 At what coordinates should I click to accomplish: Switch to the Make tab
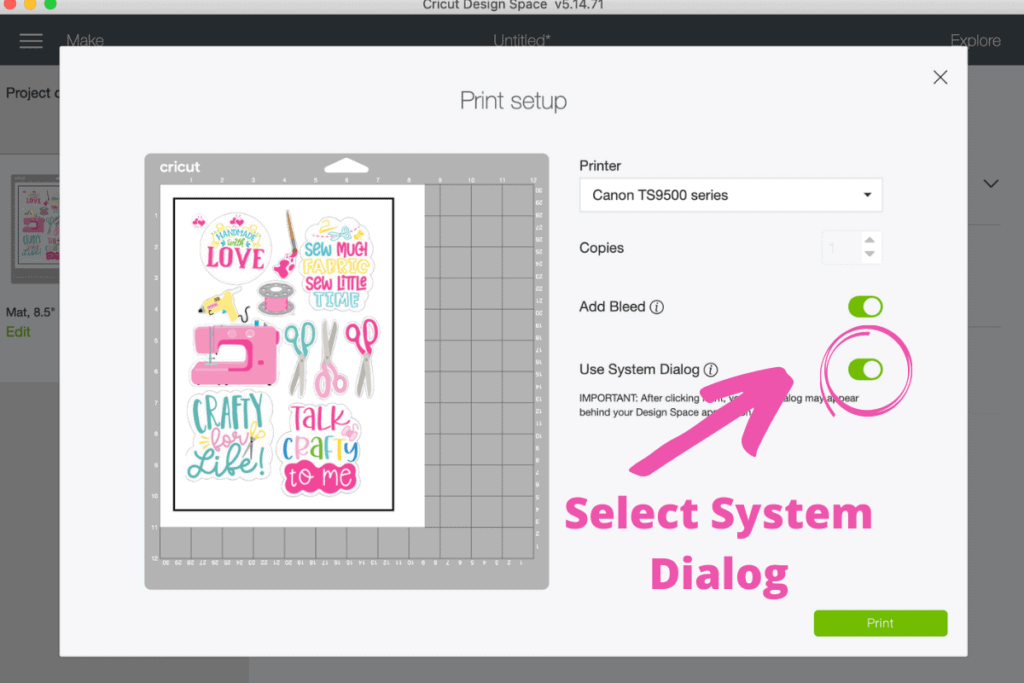[85, 41]
